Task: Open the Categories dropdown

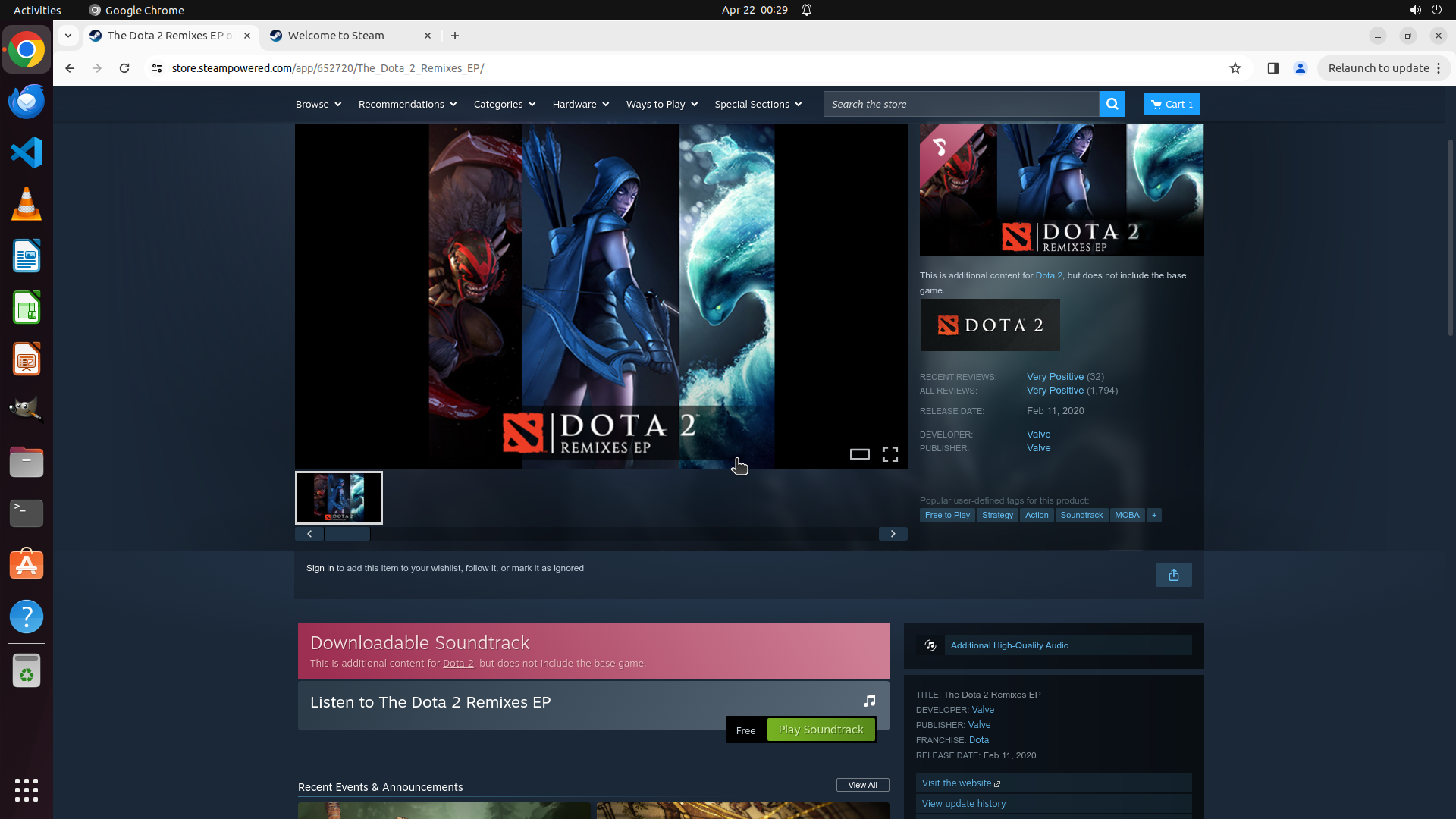Action: (504, 104)
